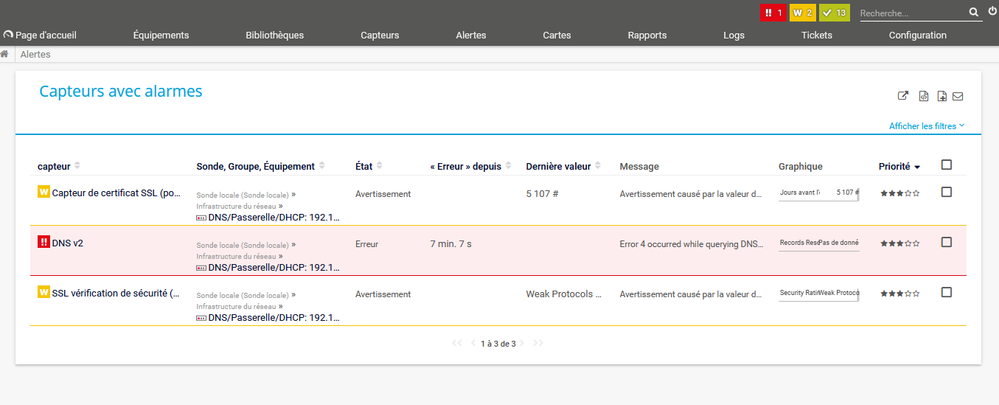This screenshot has width=999, height=405.
Task: Open the SSL vérification de sécurité sensor
Action: [x=115, y=293]
